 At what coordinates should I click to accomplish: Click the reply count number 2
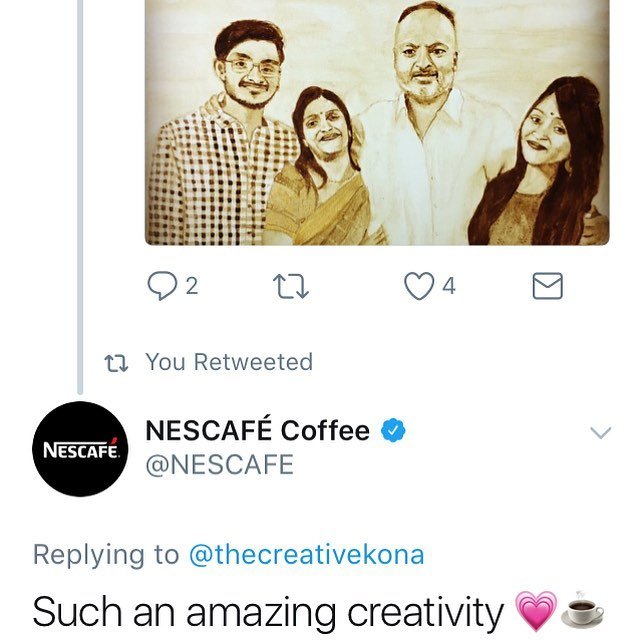click(x=191, y=287)
